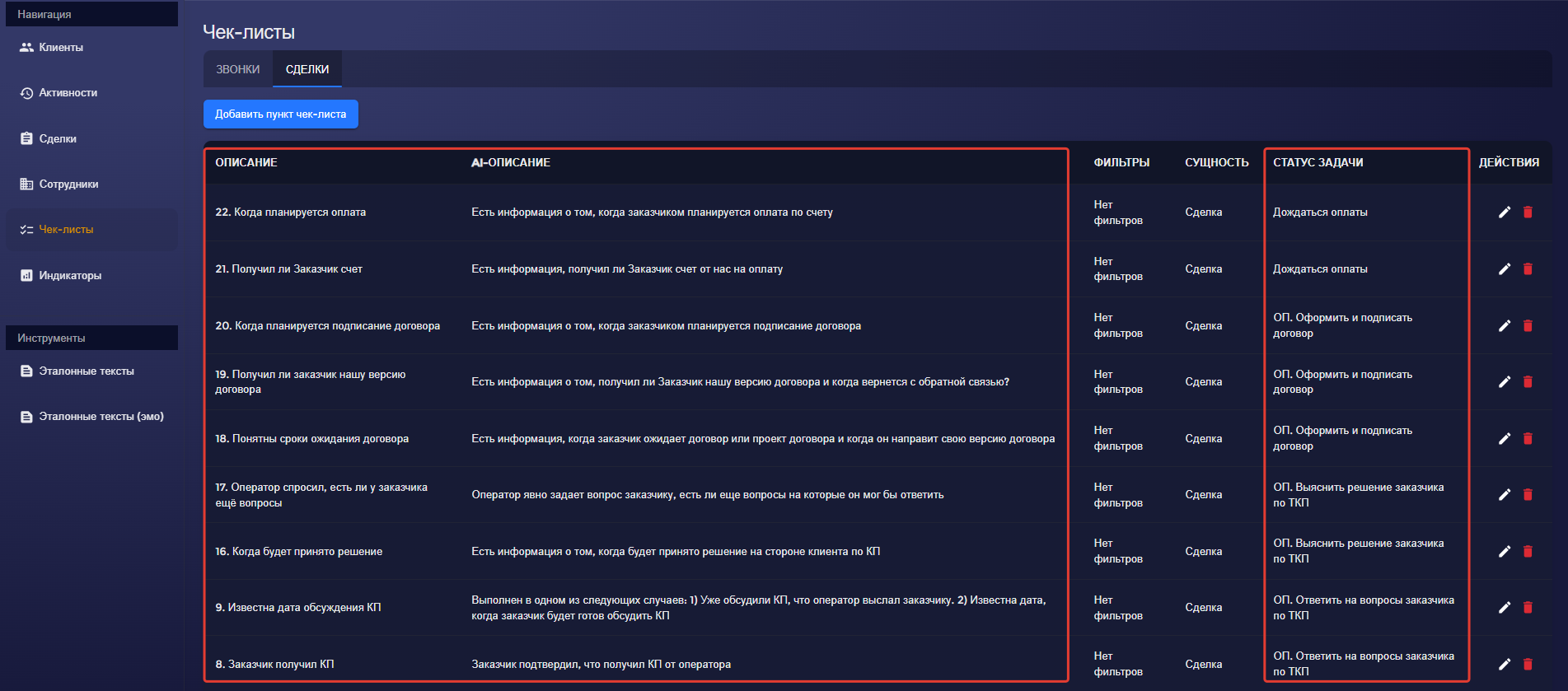Edit item 20 about contract signing
Image resolution: width=1568 pixels, height=691 pixels.
point(1504,326)
